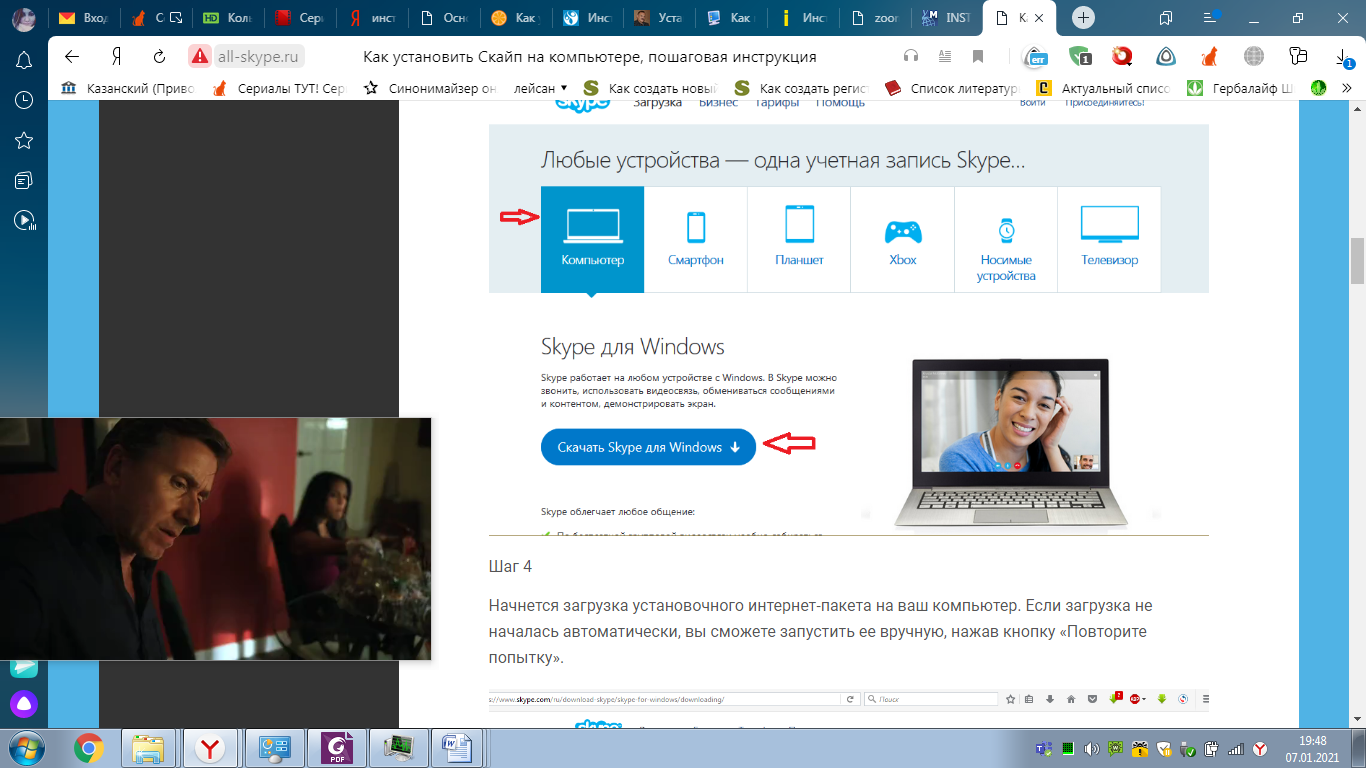Open favorites star icon in sidebar
1366x768 pixels.
[24, 140]
